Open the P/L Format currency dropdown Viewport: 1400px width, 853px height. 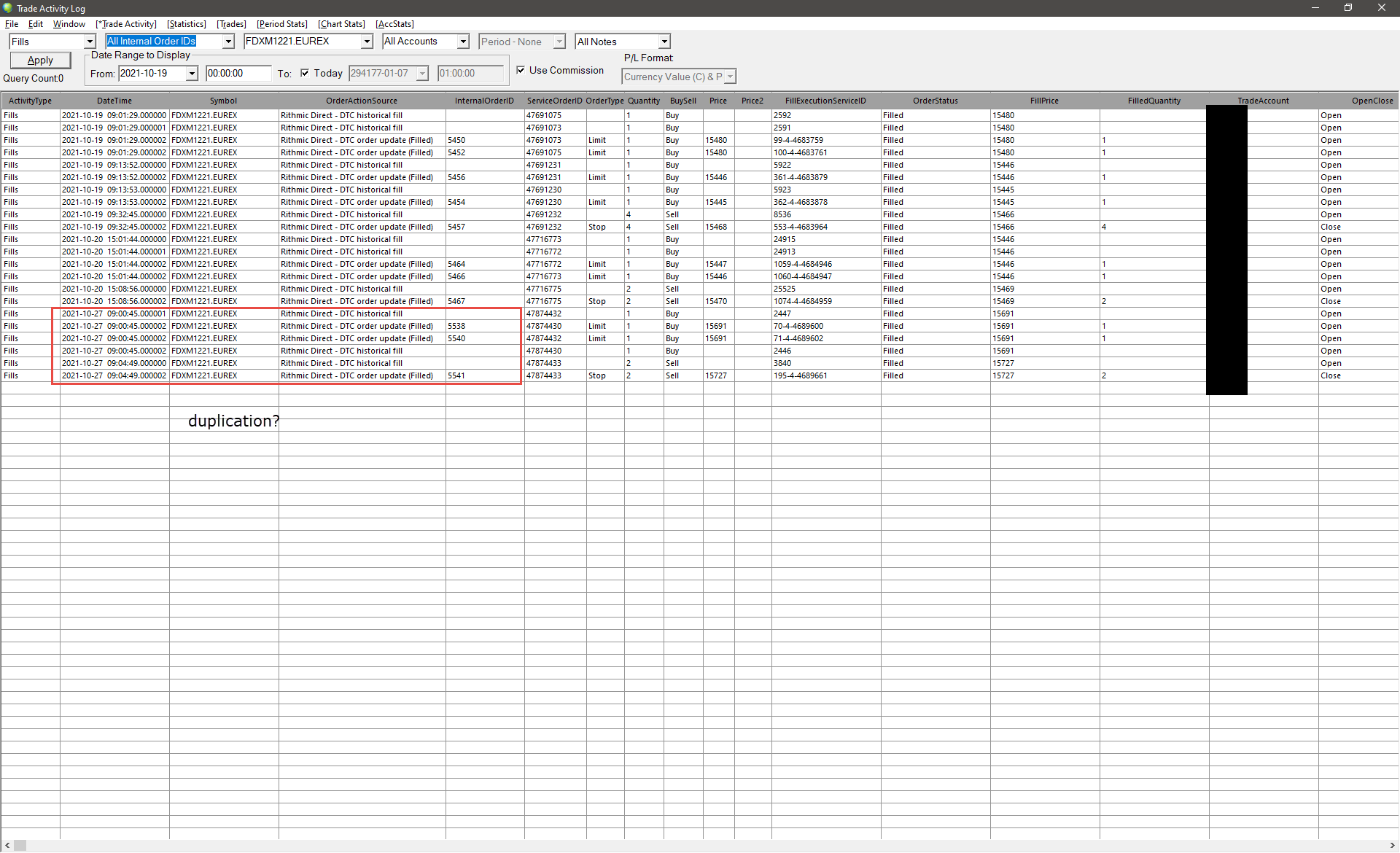point(730,77)
